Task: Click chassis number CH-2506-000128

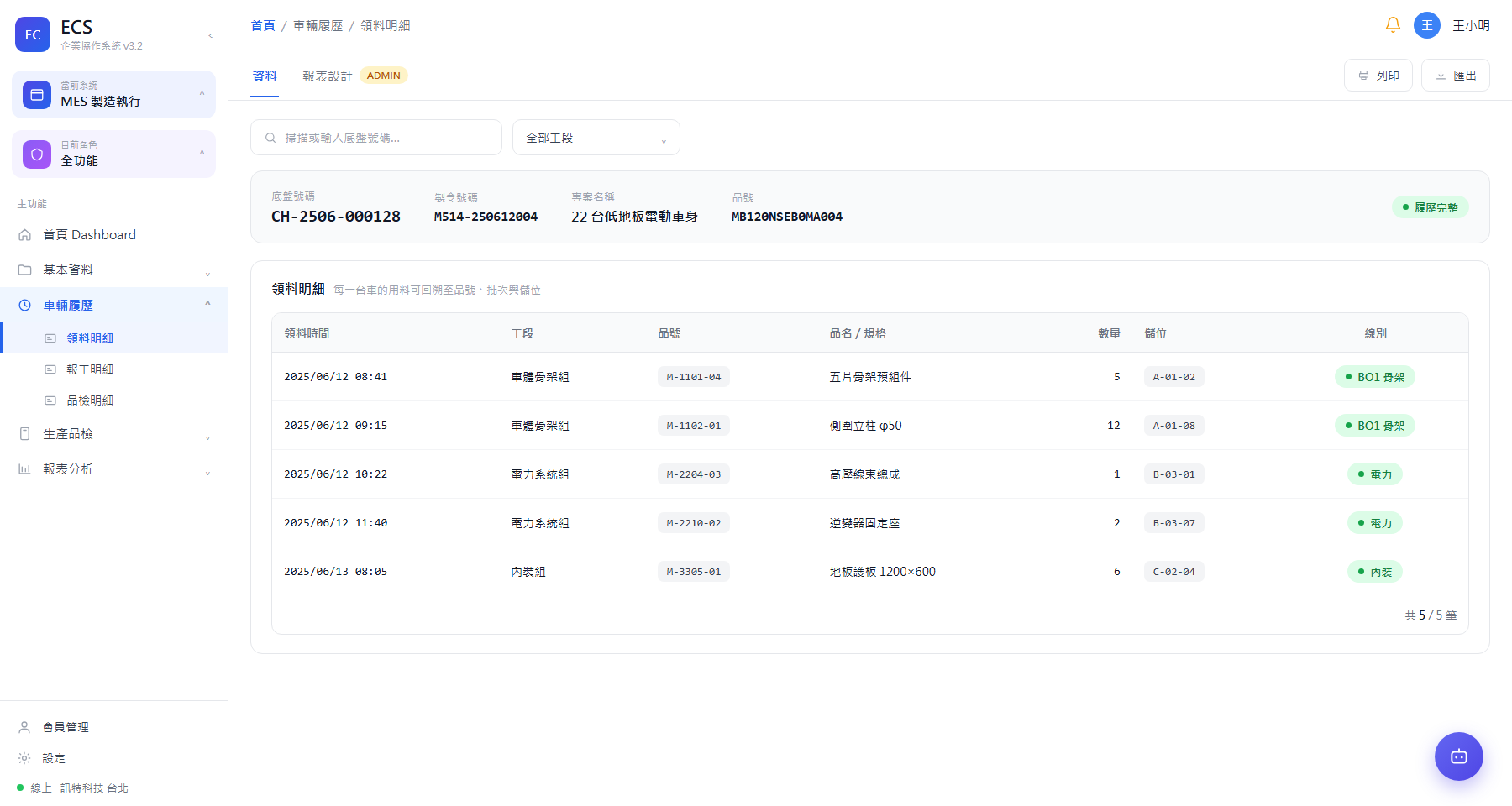Action: click(x=336, y=217)
